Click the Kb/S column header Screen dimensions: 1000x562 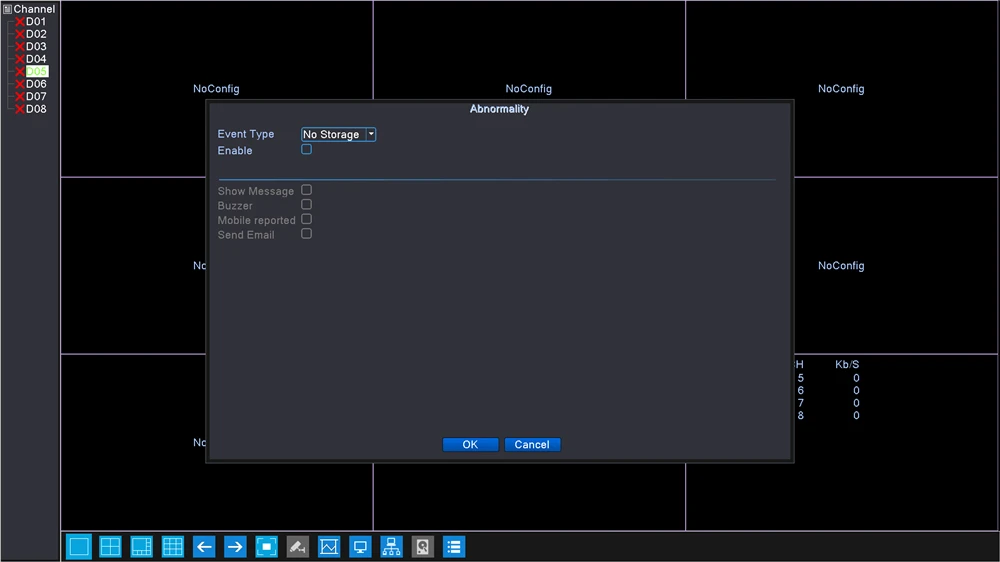click(847, 365)
